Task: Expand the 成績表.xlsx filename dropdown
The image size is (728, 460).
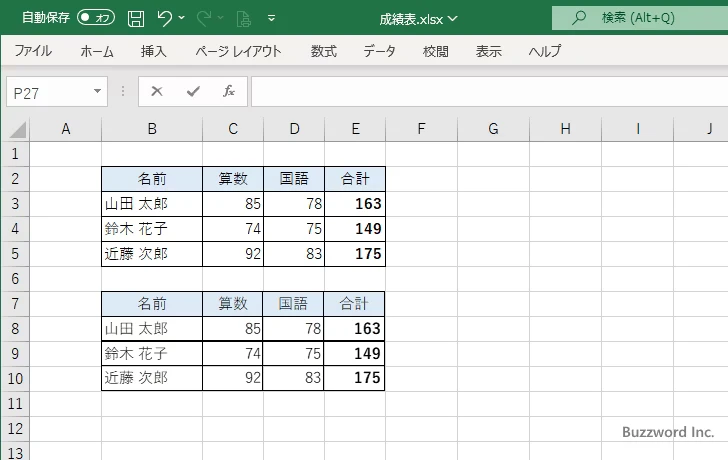Action: pyautogui.click(x=453, y=19)
